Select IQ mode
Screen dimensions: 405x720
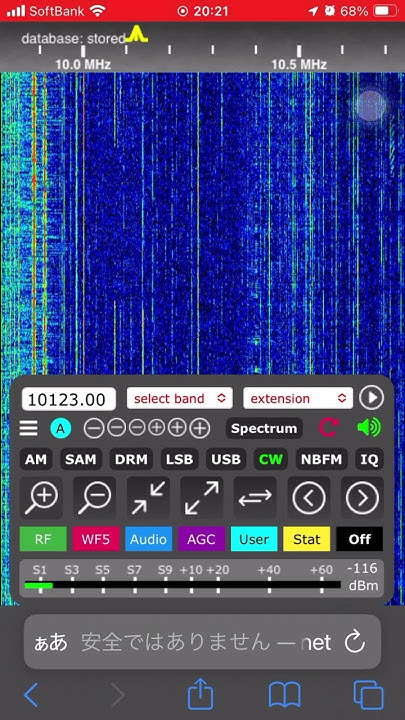point(369,459)
